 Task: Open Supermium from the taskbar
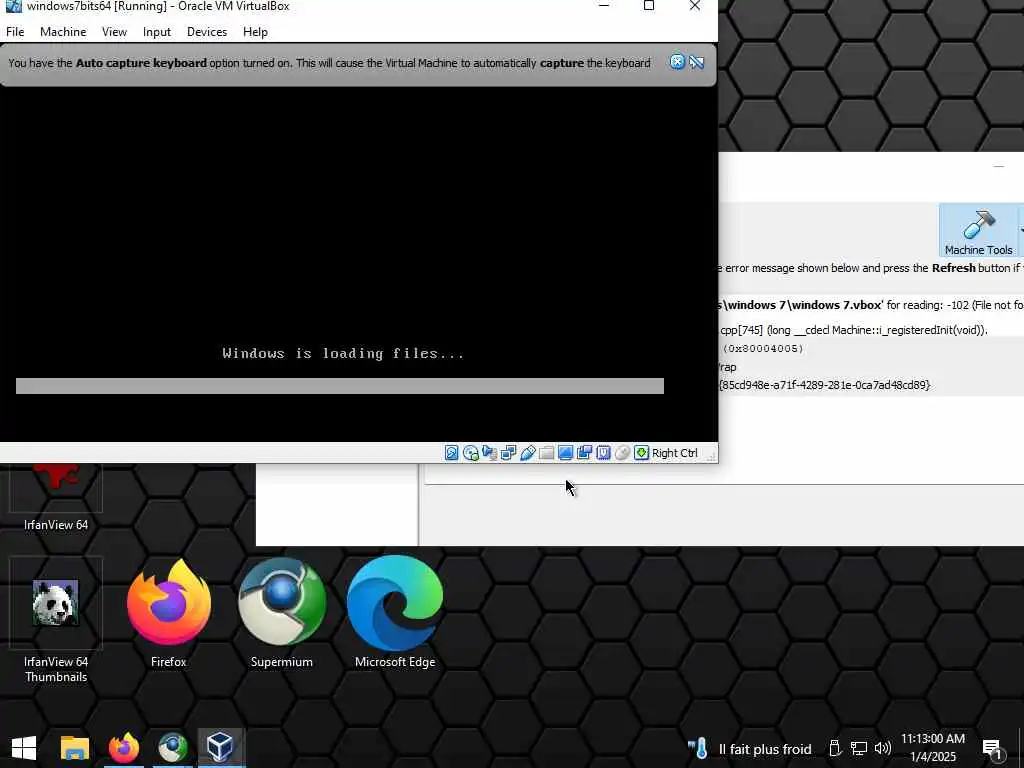(172, 748)
